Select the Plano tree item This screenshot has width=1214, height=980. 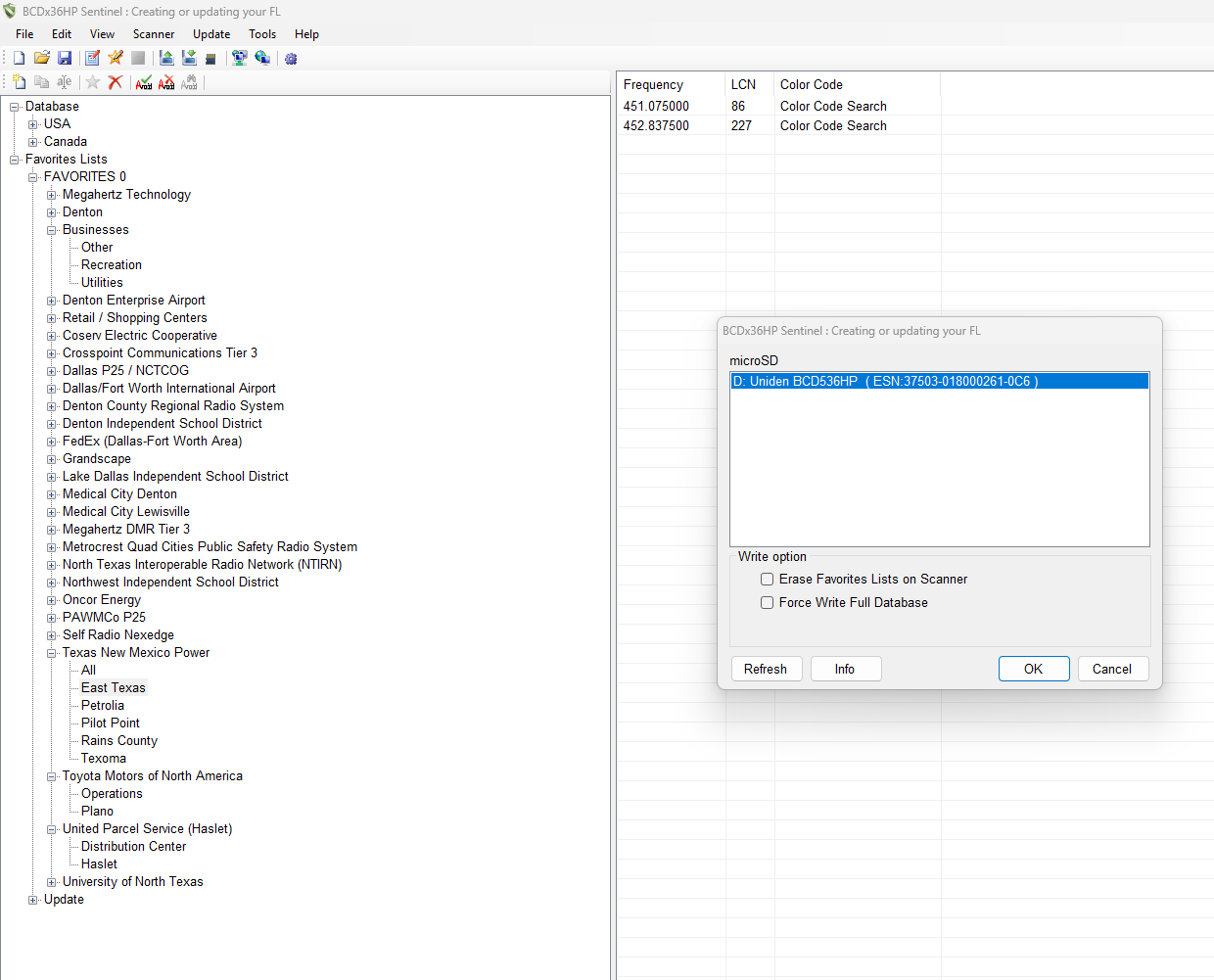coord(98,812)
